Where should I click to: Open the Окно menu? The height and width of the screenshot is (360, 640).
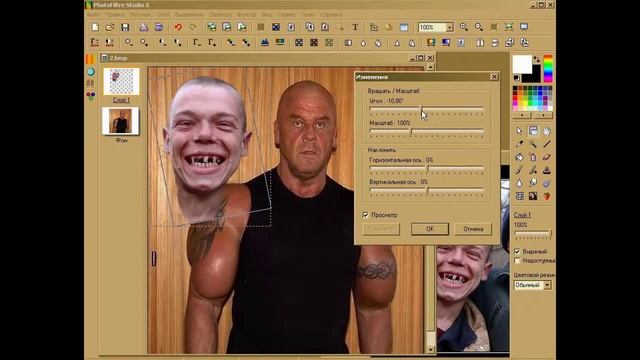pos(308,14)
